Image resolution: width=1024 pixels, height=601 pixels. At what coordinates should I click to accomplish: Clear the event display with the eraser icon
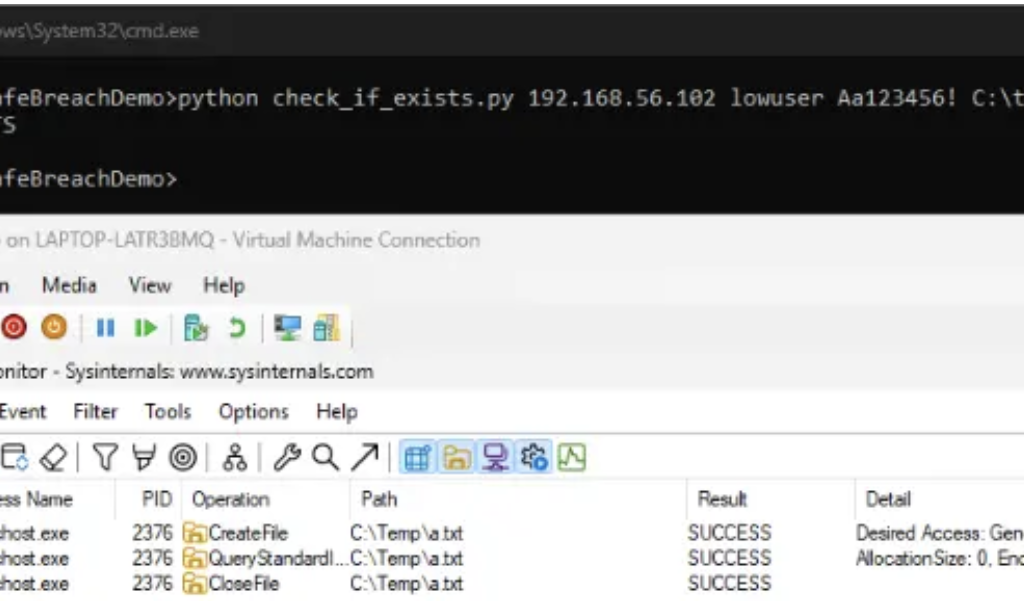point(53,458)
